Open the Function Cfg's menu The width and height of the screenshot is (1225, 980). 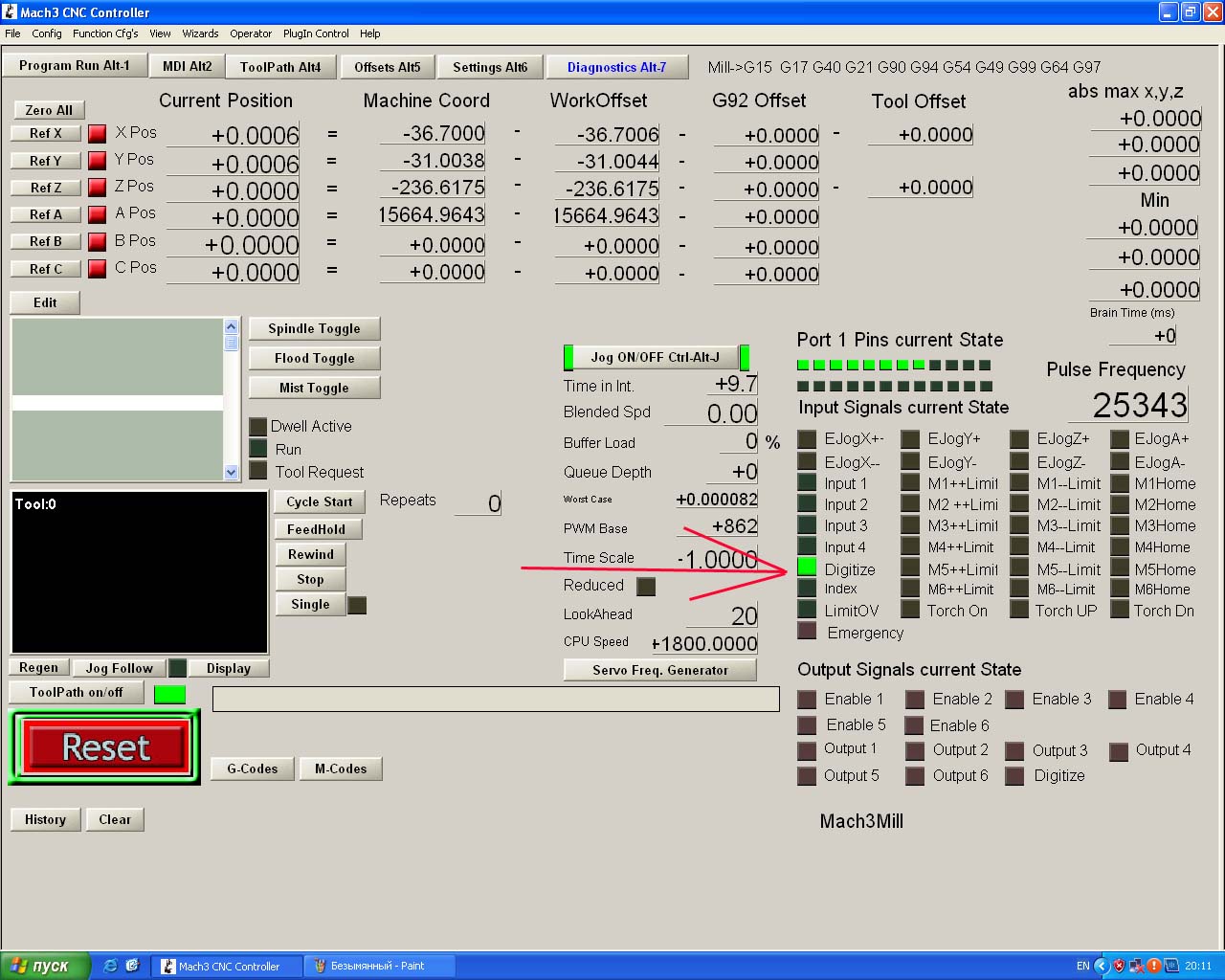[x=105, y=33]
